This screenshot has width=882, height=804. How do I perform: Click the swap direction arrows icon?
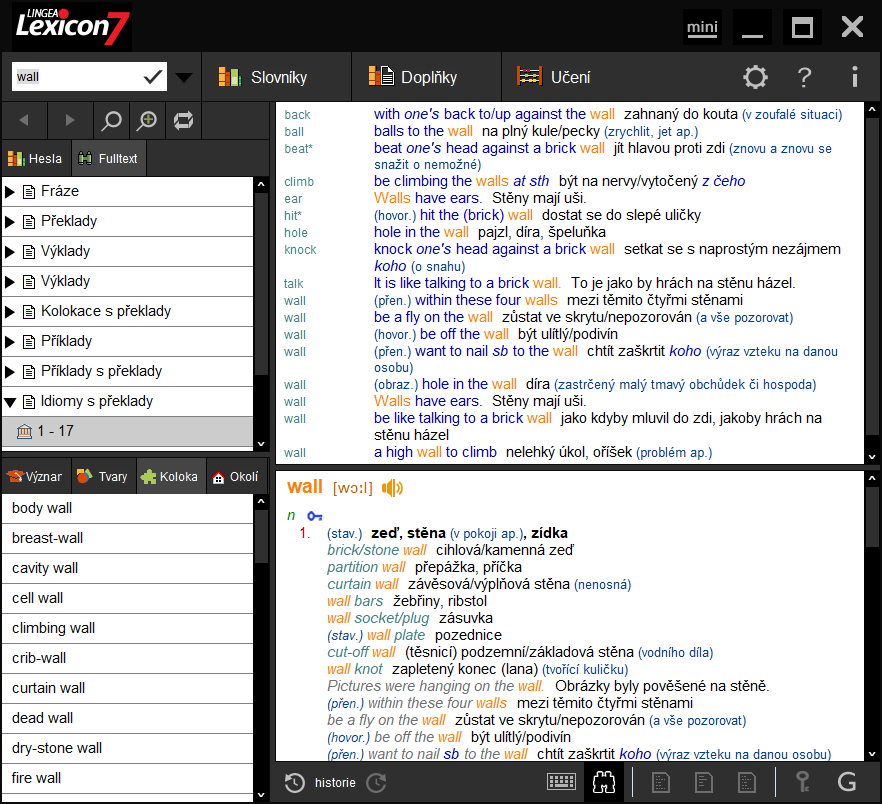(x=185, y=120)
